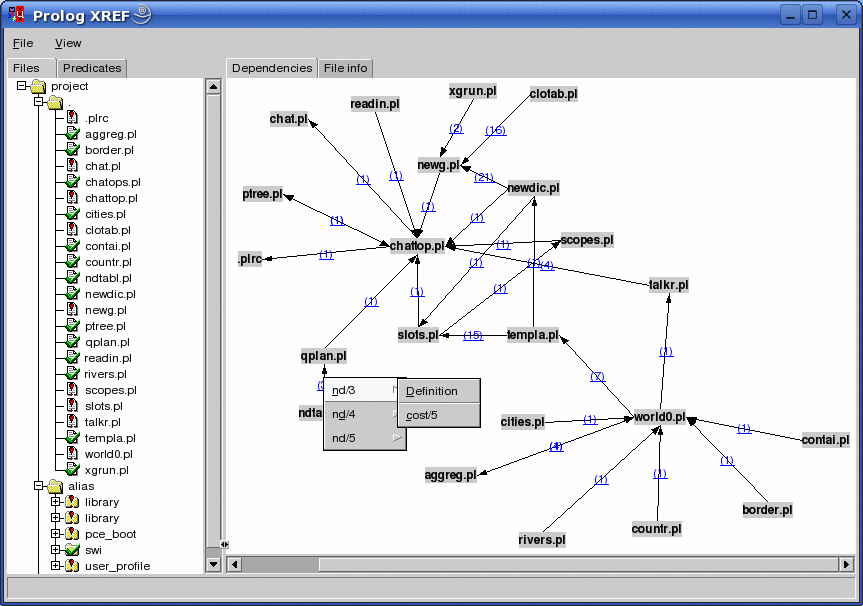Screen dimensions: 863x606
Task: Collapse the alias tree node
Action: pos(38,486)
